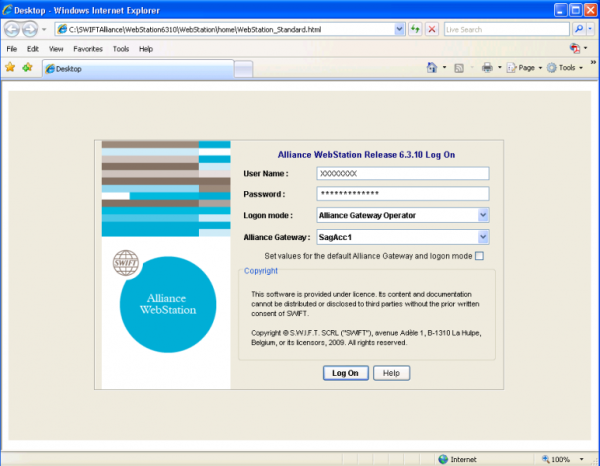Click the Alliance WebStation circle logo
The width and height of the screenshot is (600, 466).
pyautogui.click(x=168, y=305)
